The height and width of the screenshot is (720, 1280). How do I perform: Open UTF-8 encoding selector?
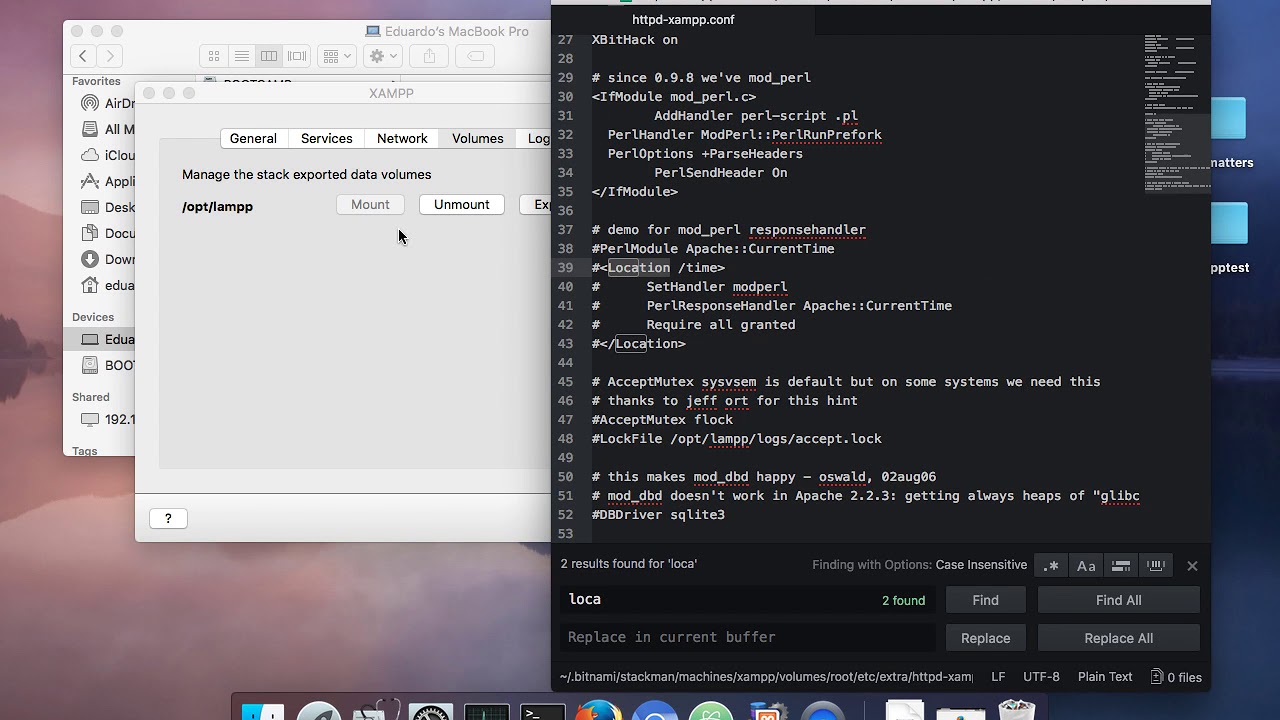(1041, 677)
